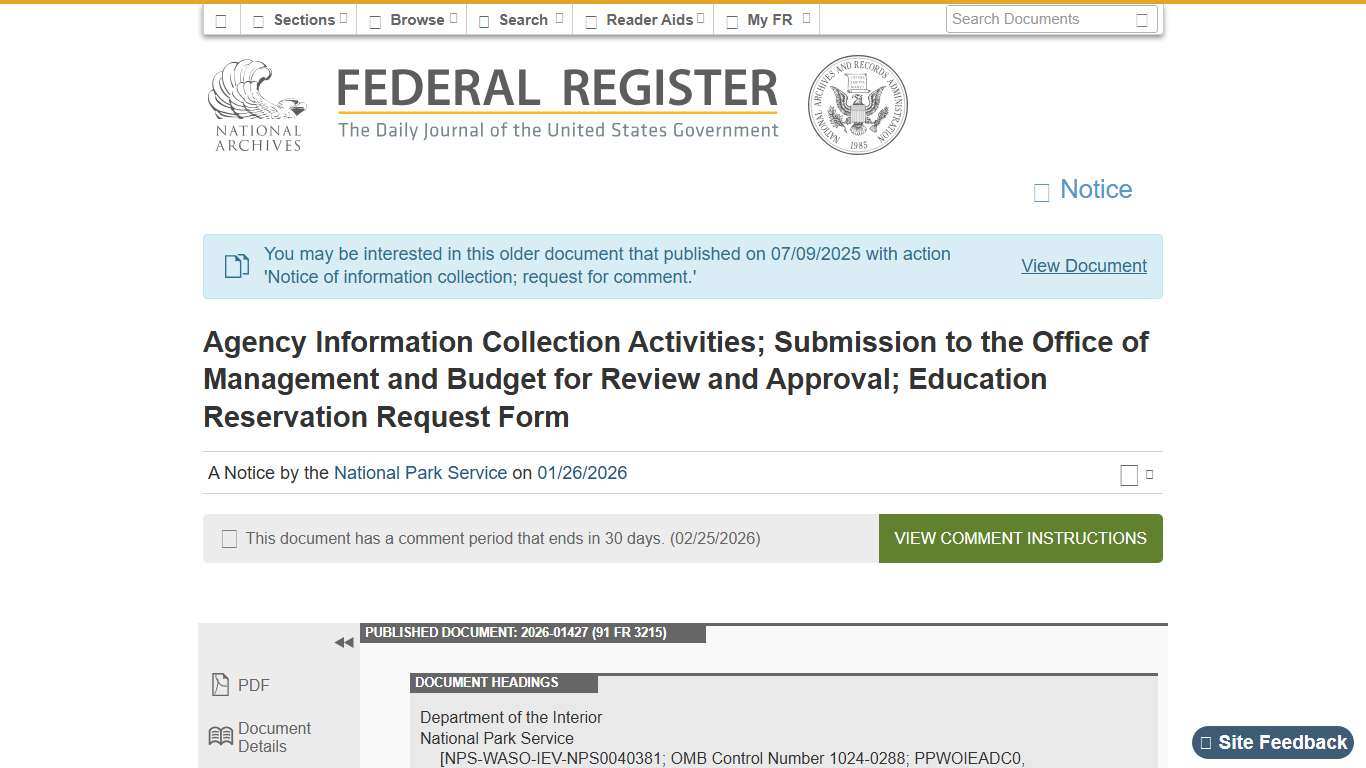Click the Federal Register eagle logo

click(x=256, y=100)
